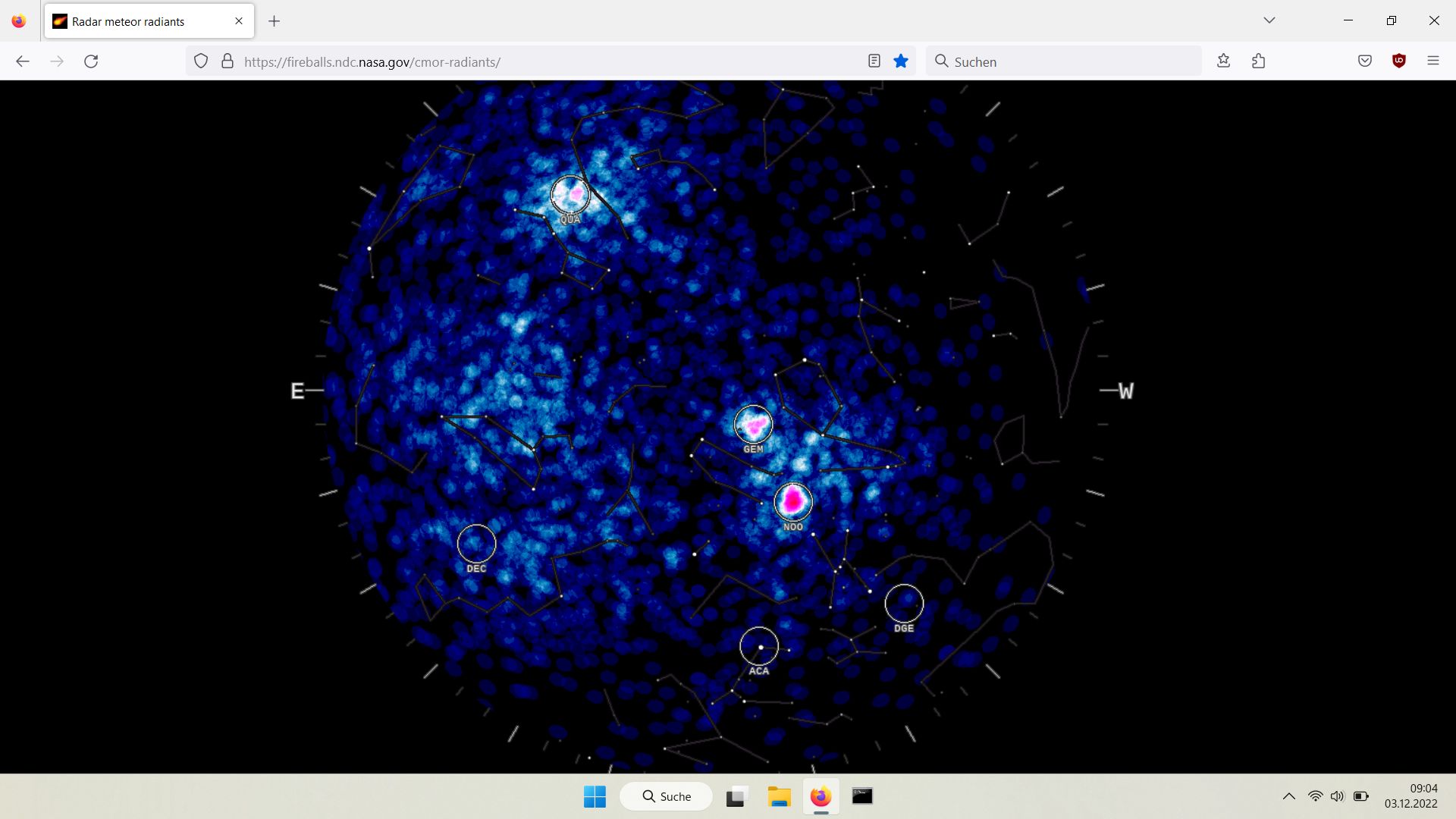This screenshot has height=819, width=1456.
Task: Restore down the Firefox window
Action: pyautogui.click(x=1392, y=20)
